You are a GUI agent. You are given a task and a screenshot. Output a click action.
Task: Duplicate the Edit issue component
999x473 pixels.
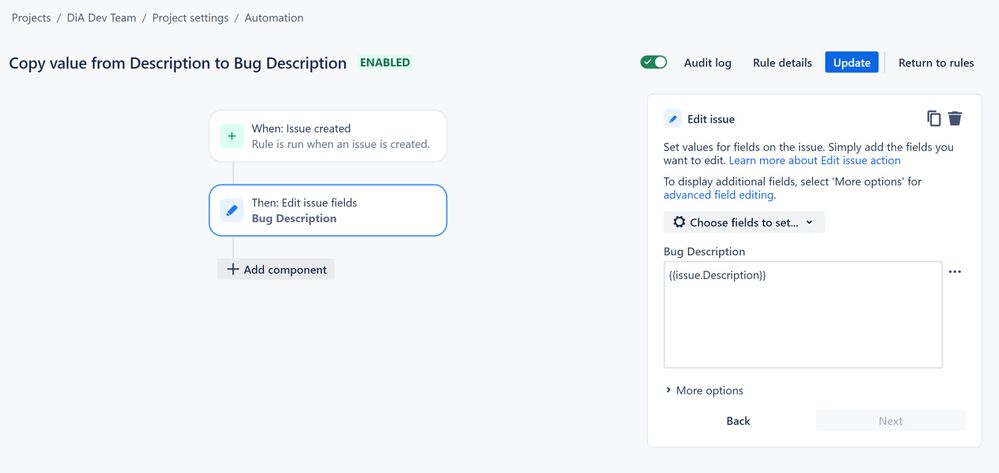pyautogui.click(x=934, y=118)
